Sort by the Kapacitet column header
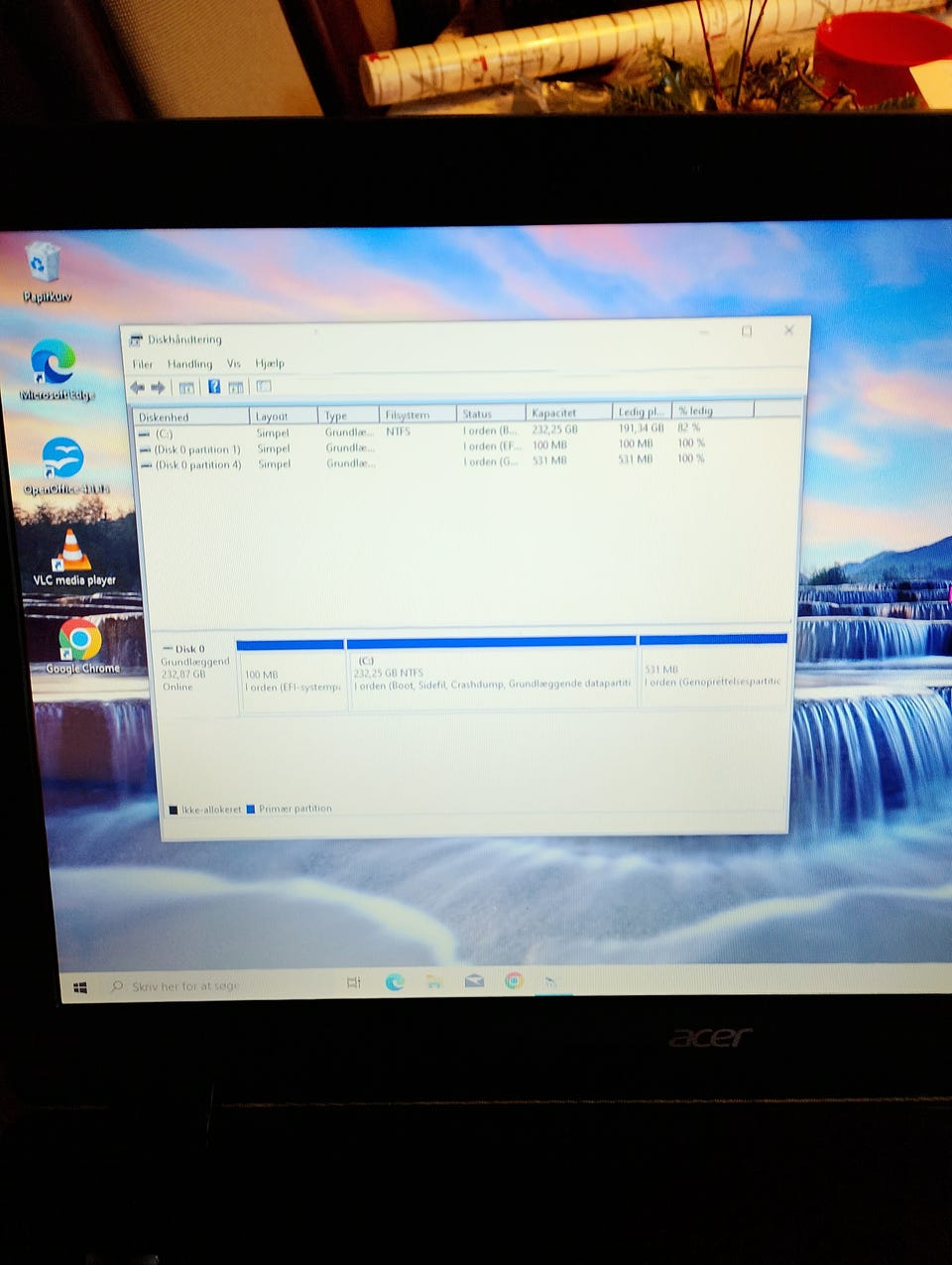This screenshot has height=1265, width=952. coord(568,412)
